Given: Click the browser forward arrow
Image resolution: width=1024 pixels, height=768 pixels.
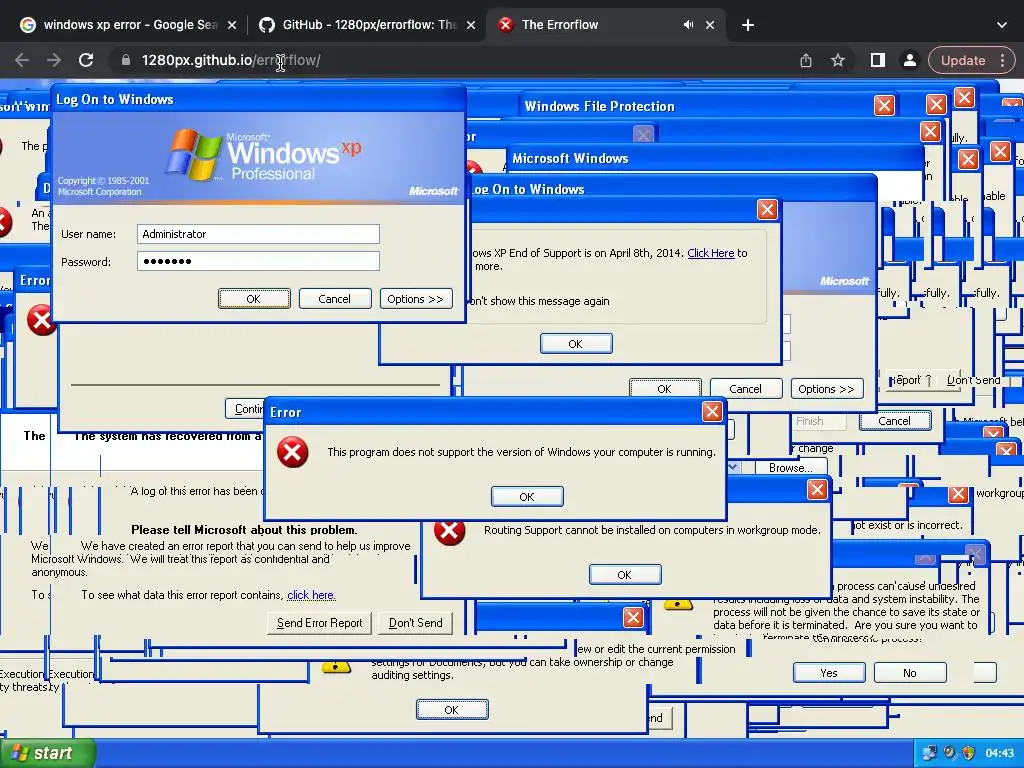Looking at the screenshot, I should pyautogui.click(x=54, y=60).
